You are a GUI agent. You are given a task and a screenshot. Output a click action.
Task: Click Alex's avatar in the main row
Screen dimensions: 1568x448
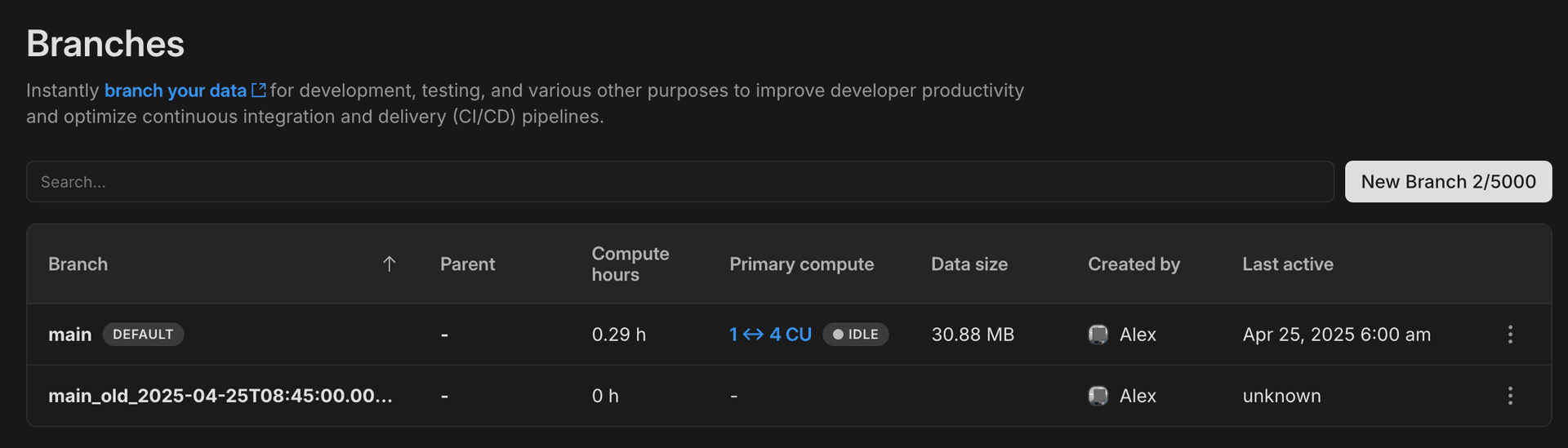point(1098,335)
